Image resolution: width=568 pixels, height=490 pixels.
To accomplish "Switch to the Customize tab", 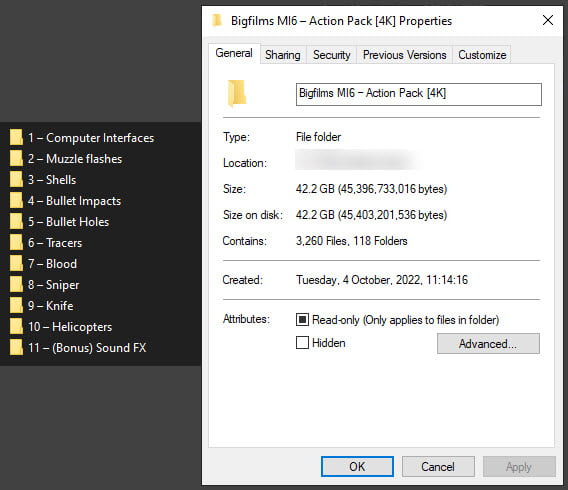I will (482, 55).
